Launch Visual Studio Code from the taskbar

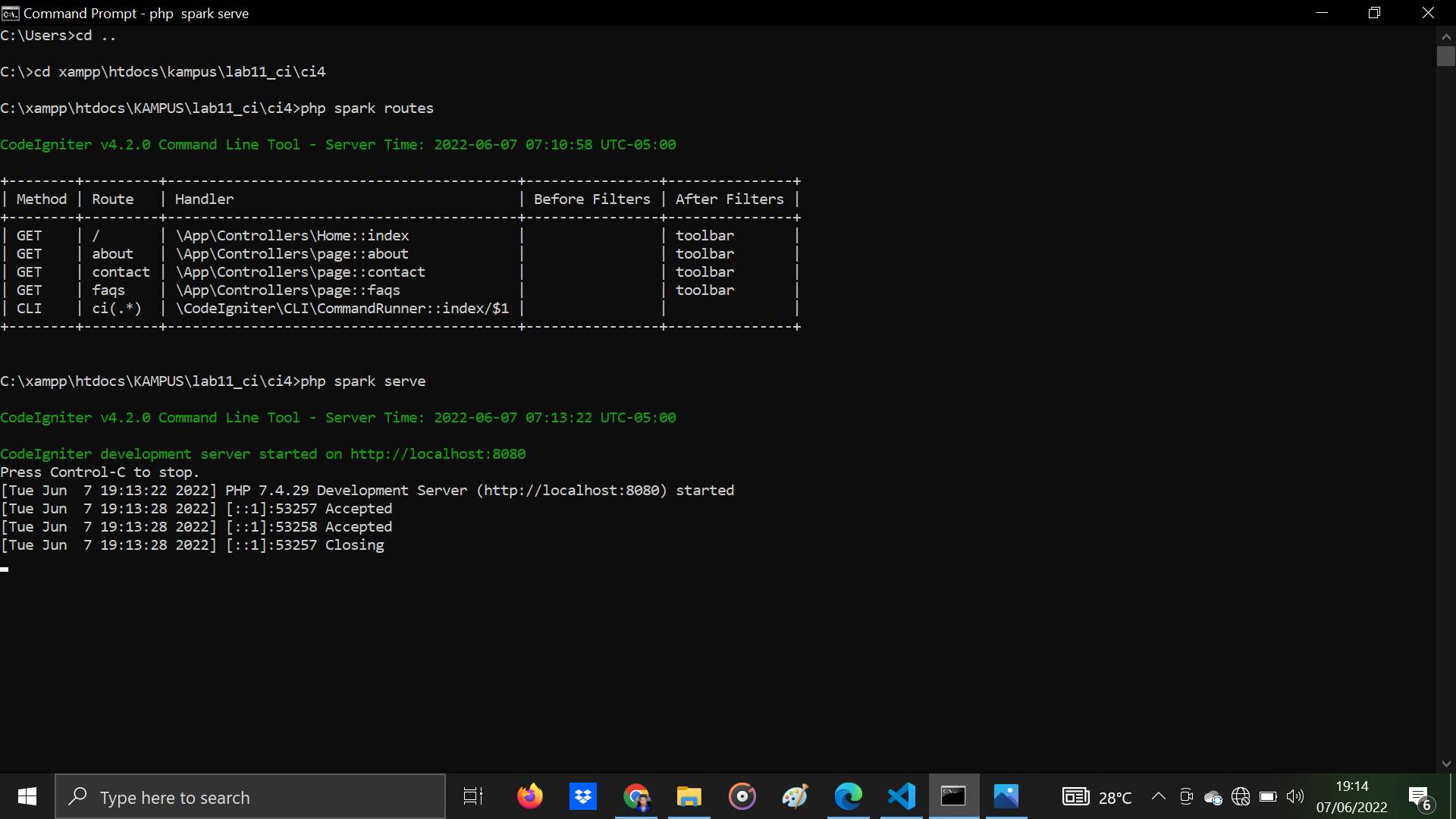tap(901, 796)
